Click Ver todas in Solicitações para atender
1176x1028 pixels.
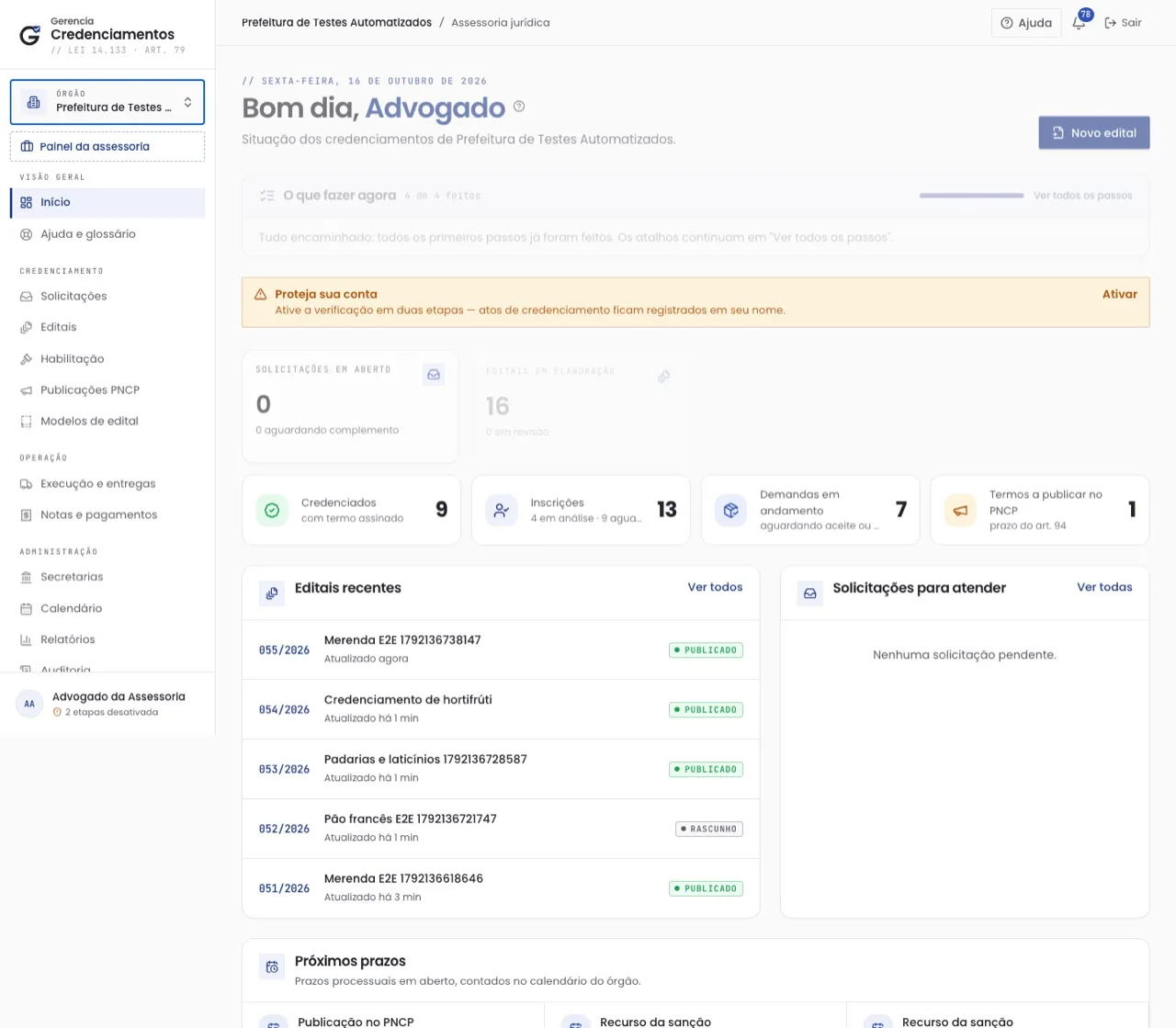(1104, 587)
